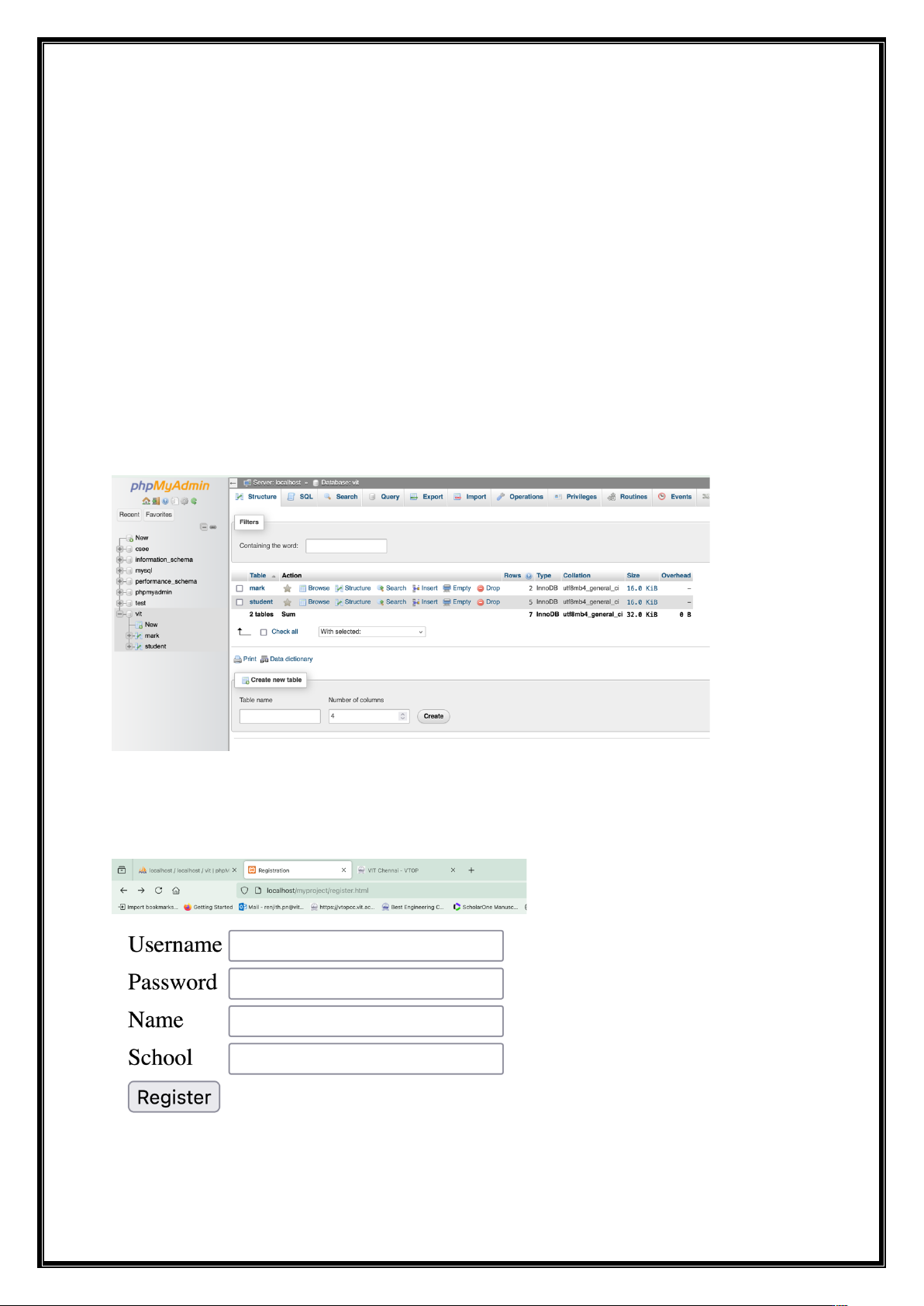Click the Create table button
This screenshot has height=1306, width=924.
tap(433, 716)
